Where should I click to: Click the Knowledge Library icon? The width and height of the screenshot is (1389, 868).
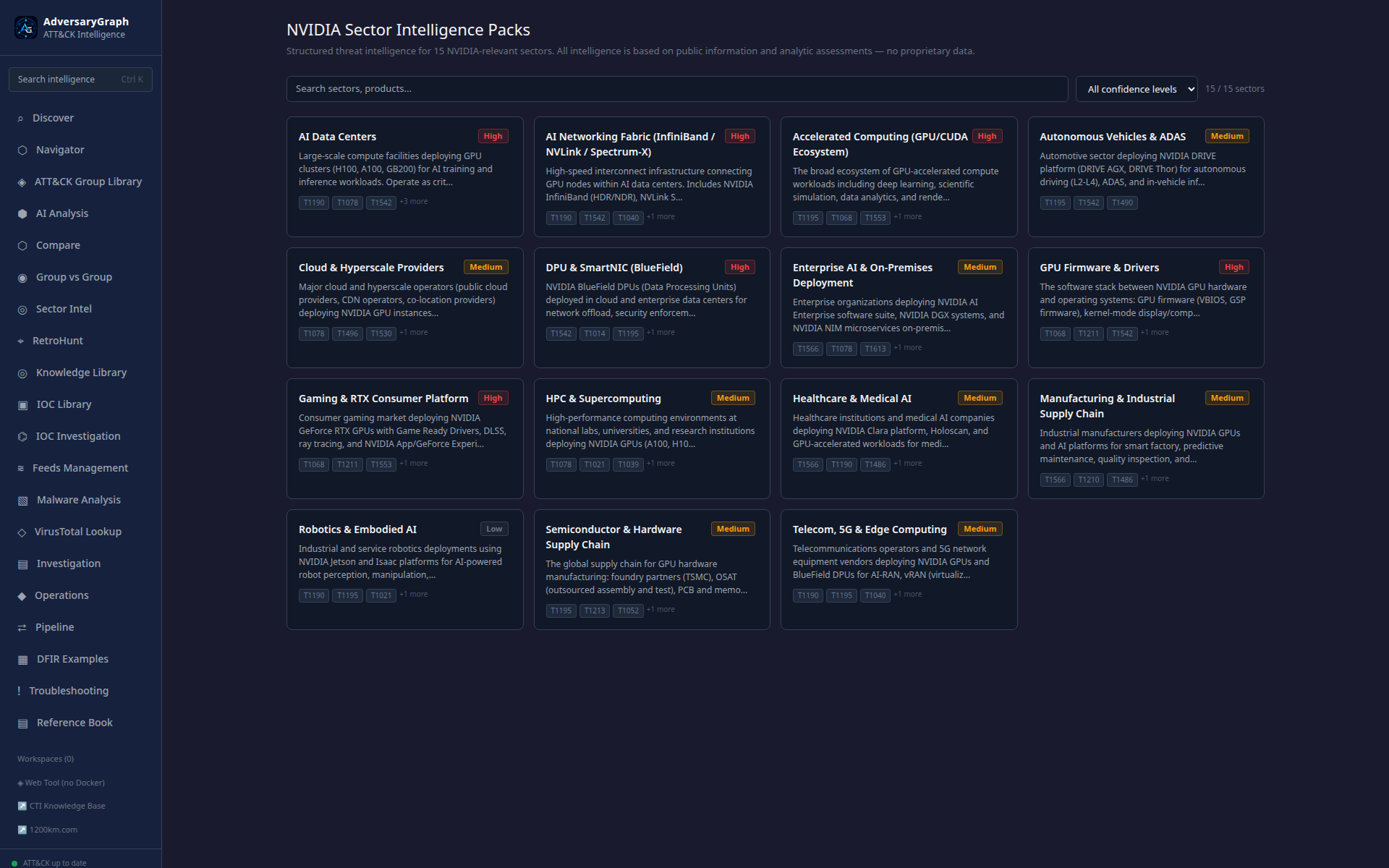22,373
